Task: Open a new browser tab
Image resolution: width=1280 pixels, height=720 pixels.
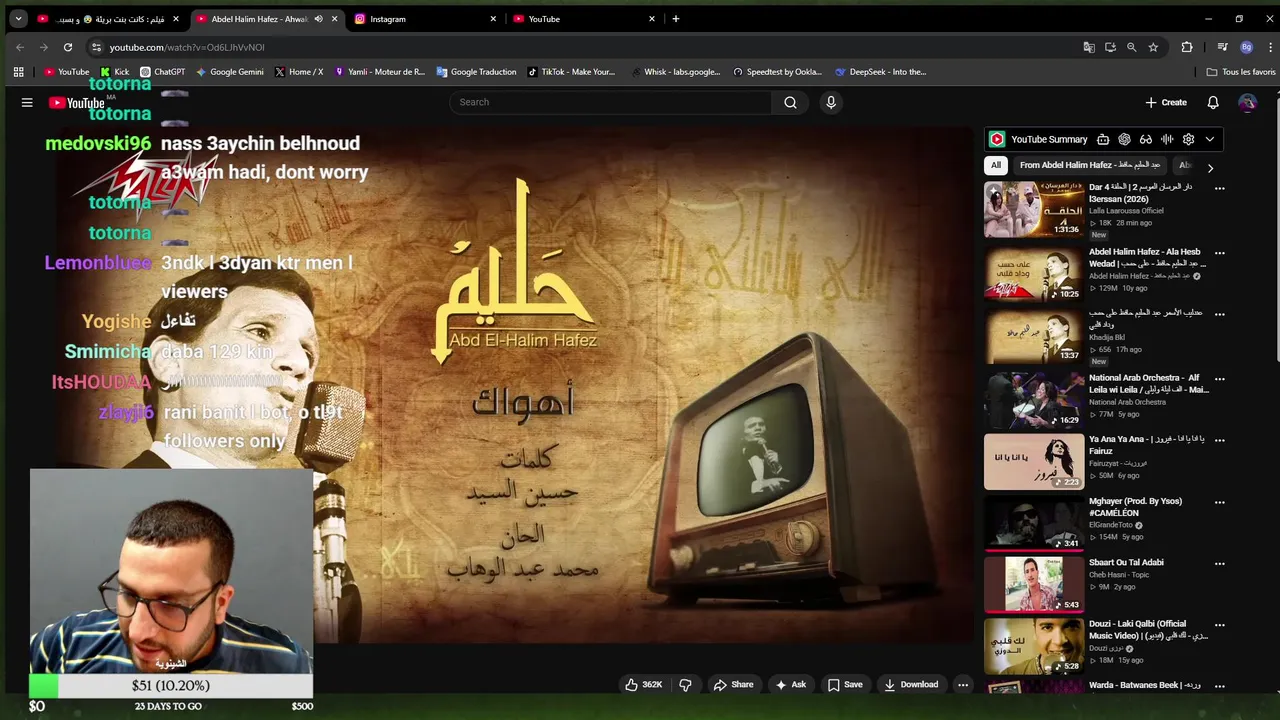Action: (x=676, y=19)
